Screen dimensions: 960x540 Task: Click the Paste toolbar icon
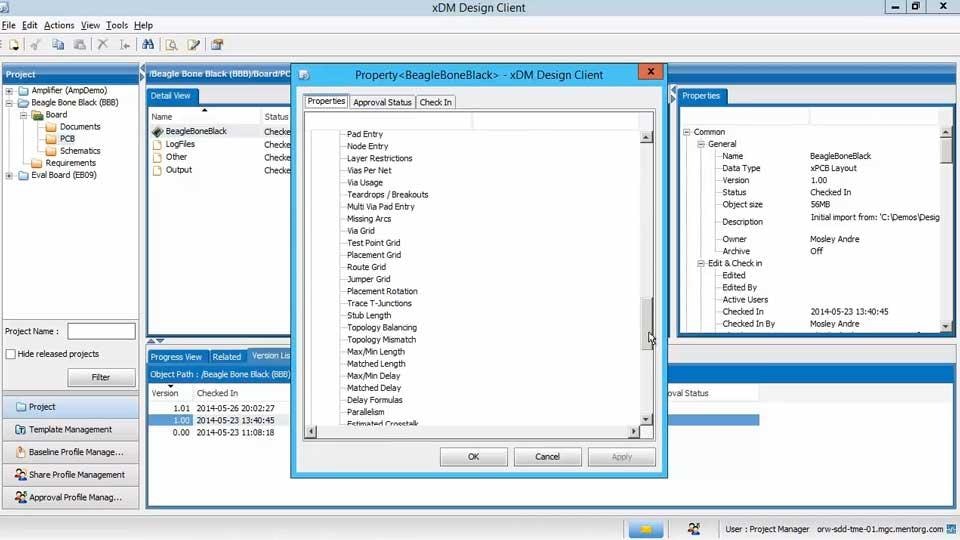pos(80,45)
